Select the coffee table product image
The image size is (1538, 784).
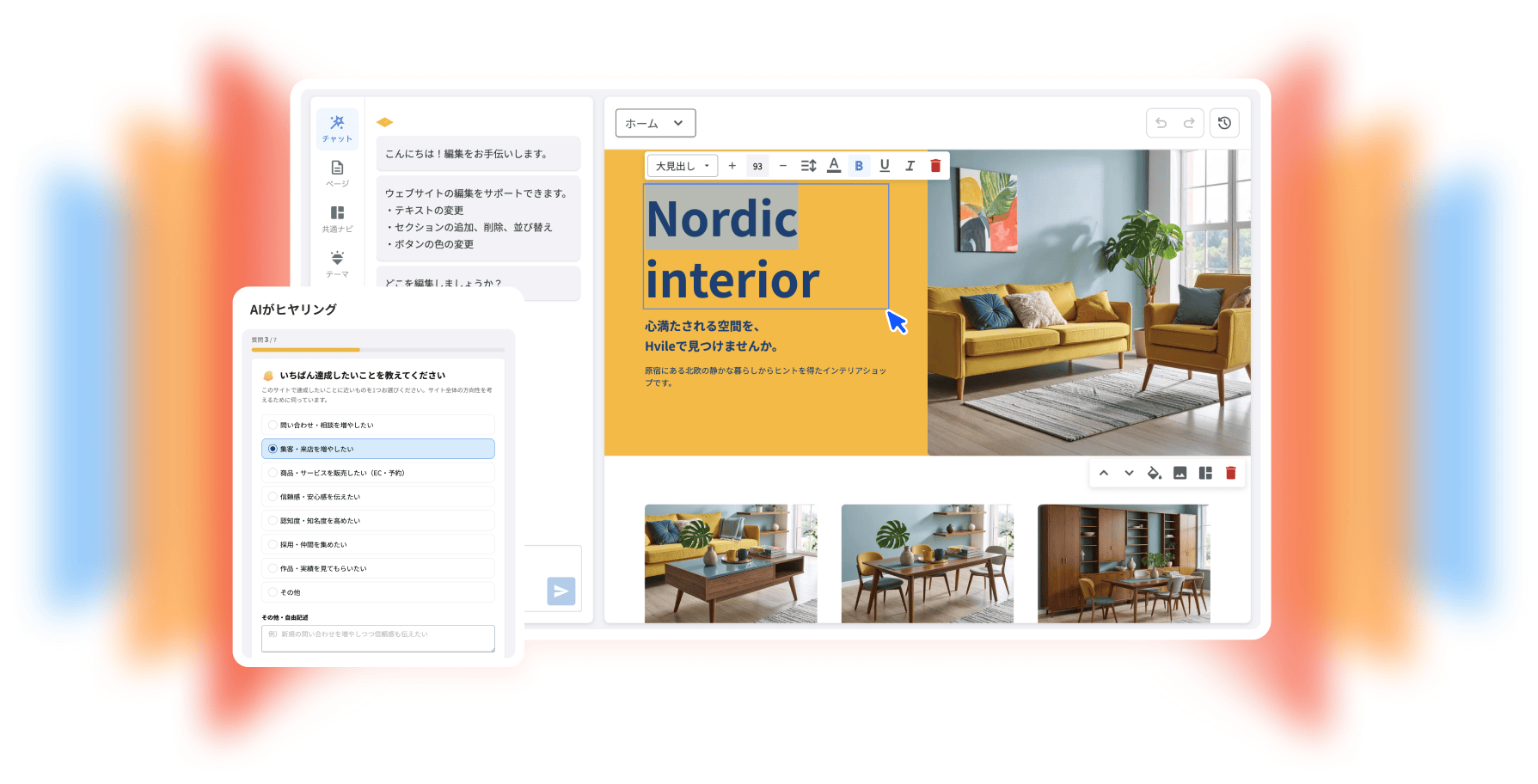(x=731, y=564)
